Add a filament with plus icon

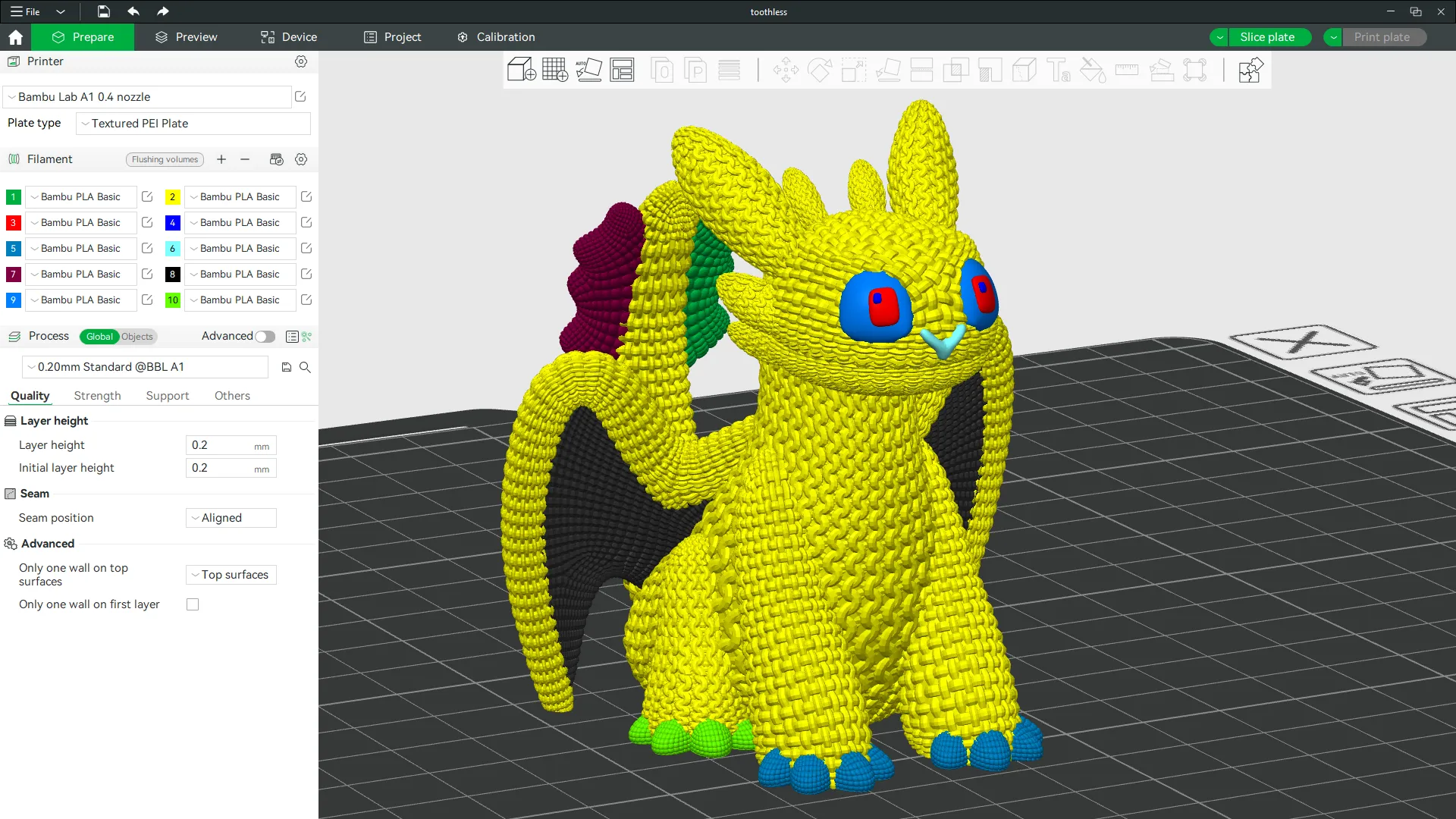221,159
